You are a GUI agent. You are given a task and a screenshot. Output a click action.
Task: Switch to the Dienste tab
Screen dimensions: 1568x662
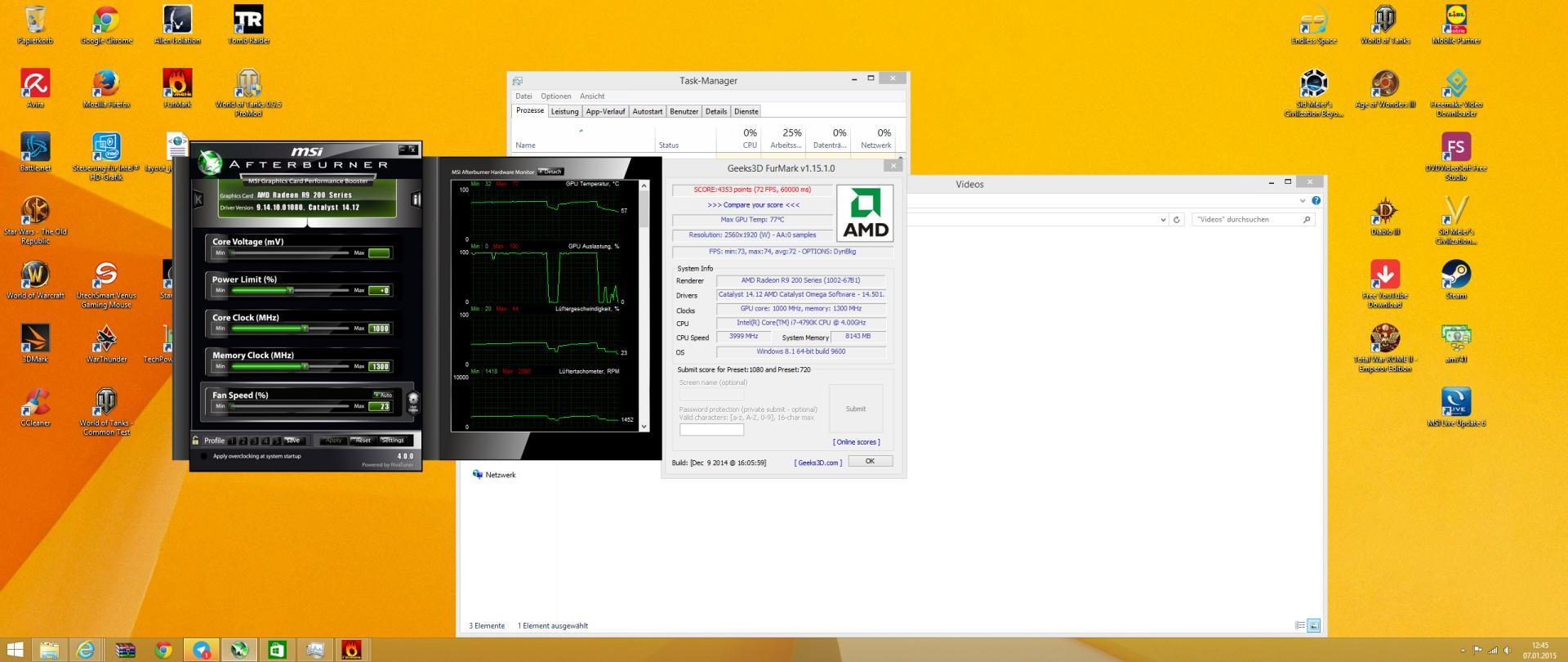pos(746,111)
